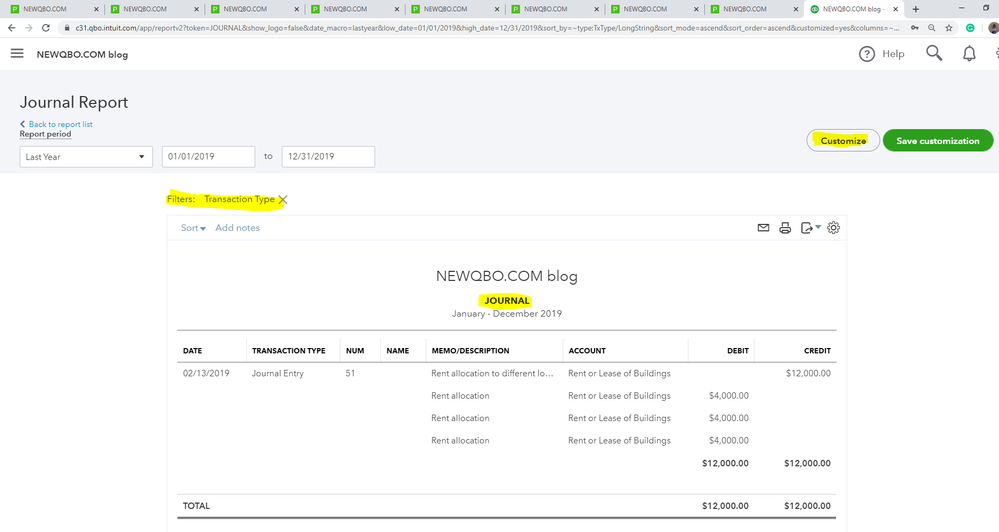Click Back to report list link
Screen dimensions: 999x532
coord(56,124)
